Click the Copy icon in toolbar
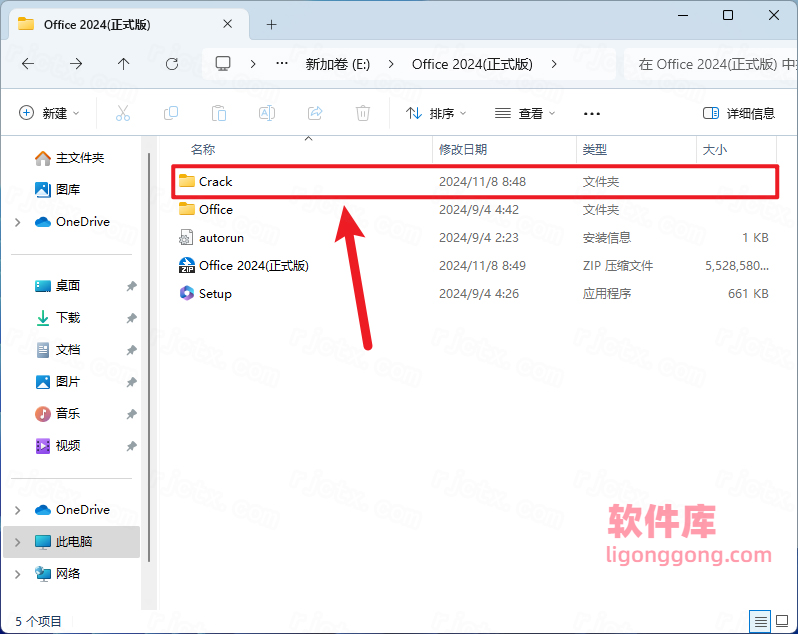 pos(171,113)
